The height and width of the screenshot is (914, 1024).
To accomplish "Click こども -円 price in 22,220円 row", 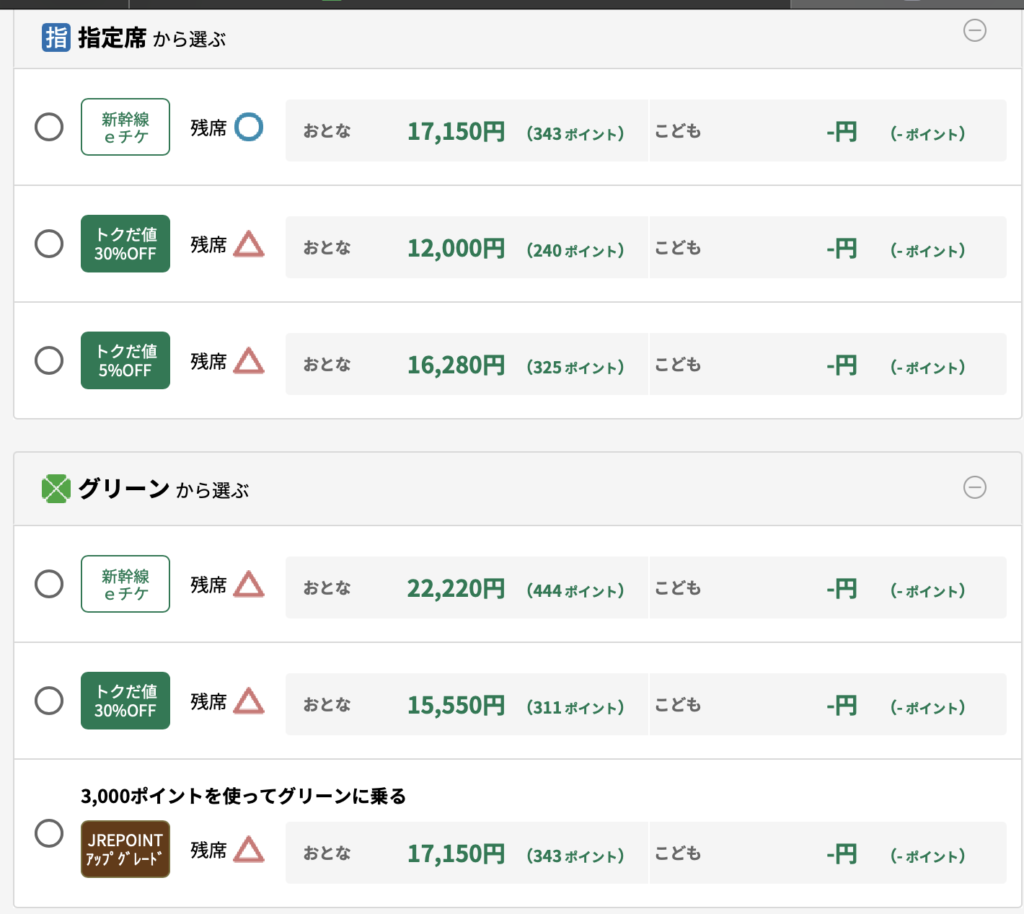I will [x=842, y=589].
